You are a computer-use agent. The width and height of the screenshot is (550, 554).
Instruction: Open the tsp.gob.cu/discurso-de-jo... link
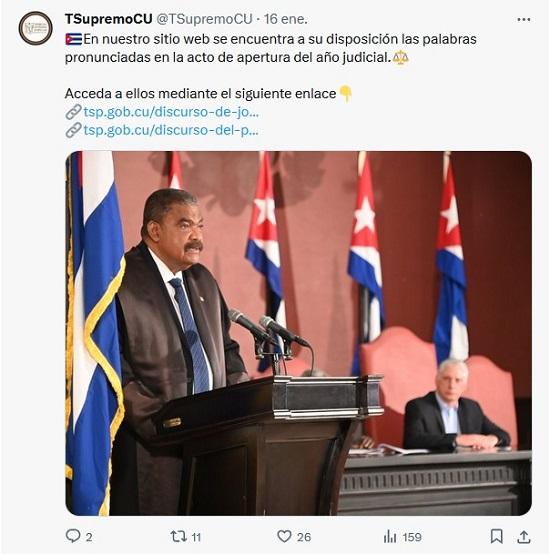[171, 112]
